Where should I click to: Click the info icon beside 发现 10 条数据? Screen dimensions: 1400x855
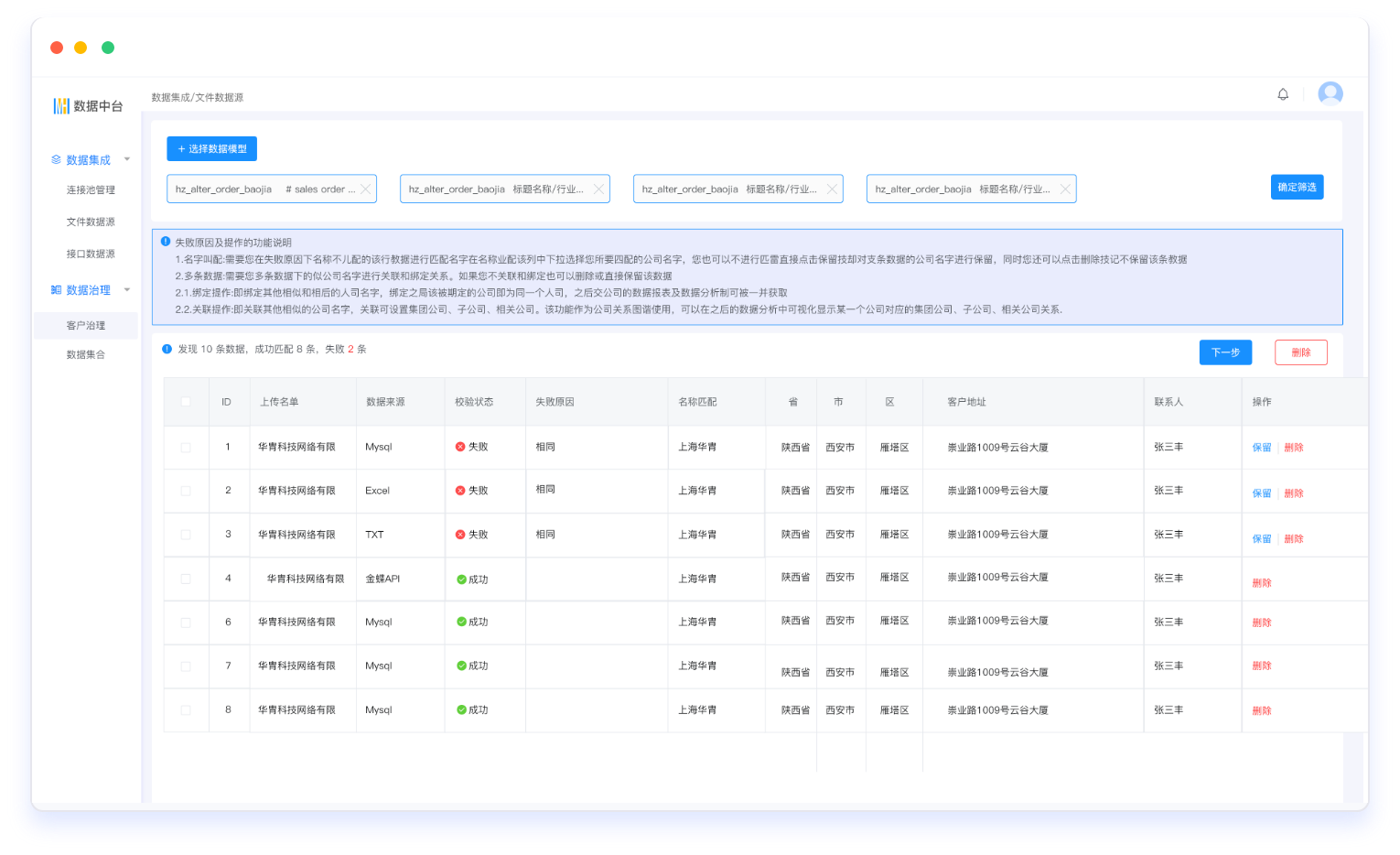[167, 349]
